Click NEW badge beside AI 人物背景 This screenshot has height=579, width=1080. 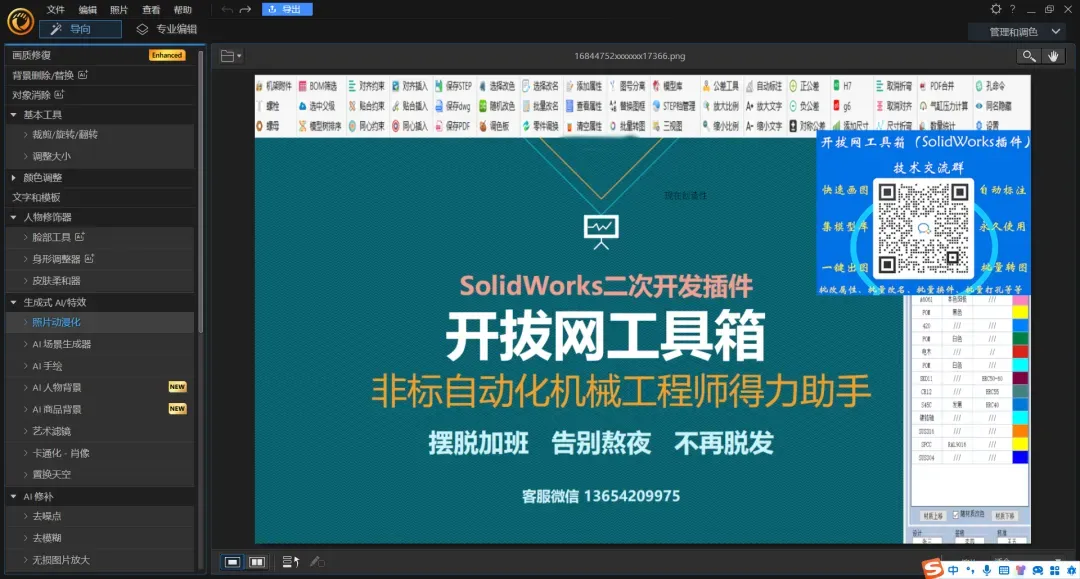click(x=177, y=387)
